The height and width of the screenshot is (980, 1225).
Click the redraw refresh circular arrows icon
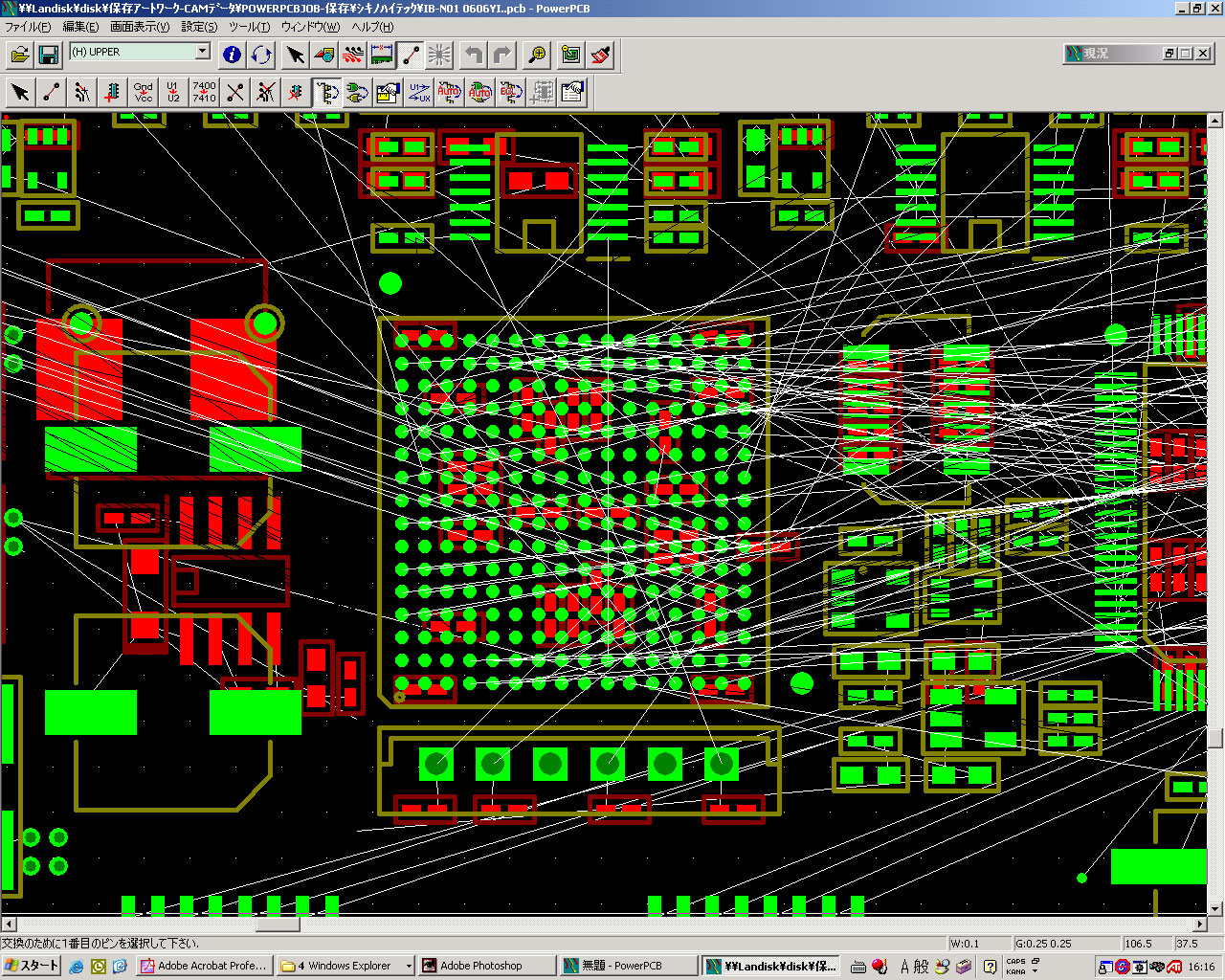click(261, 55)
